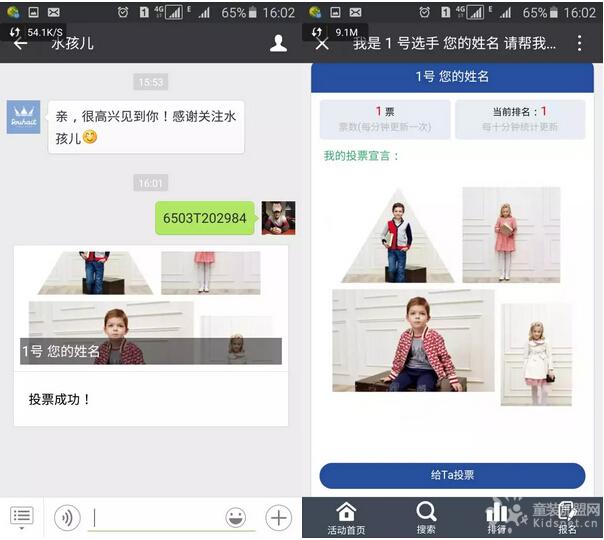Tap the mail notification icon in left status bar
This screenshot has width=604, height=540.
point(54,12)
